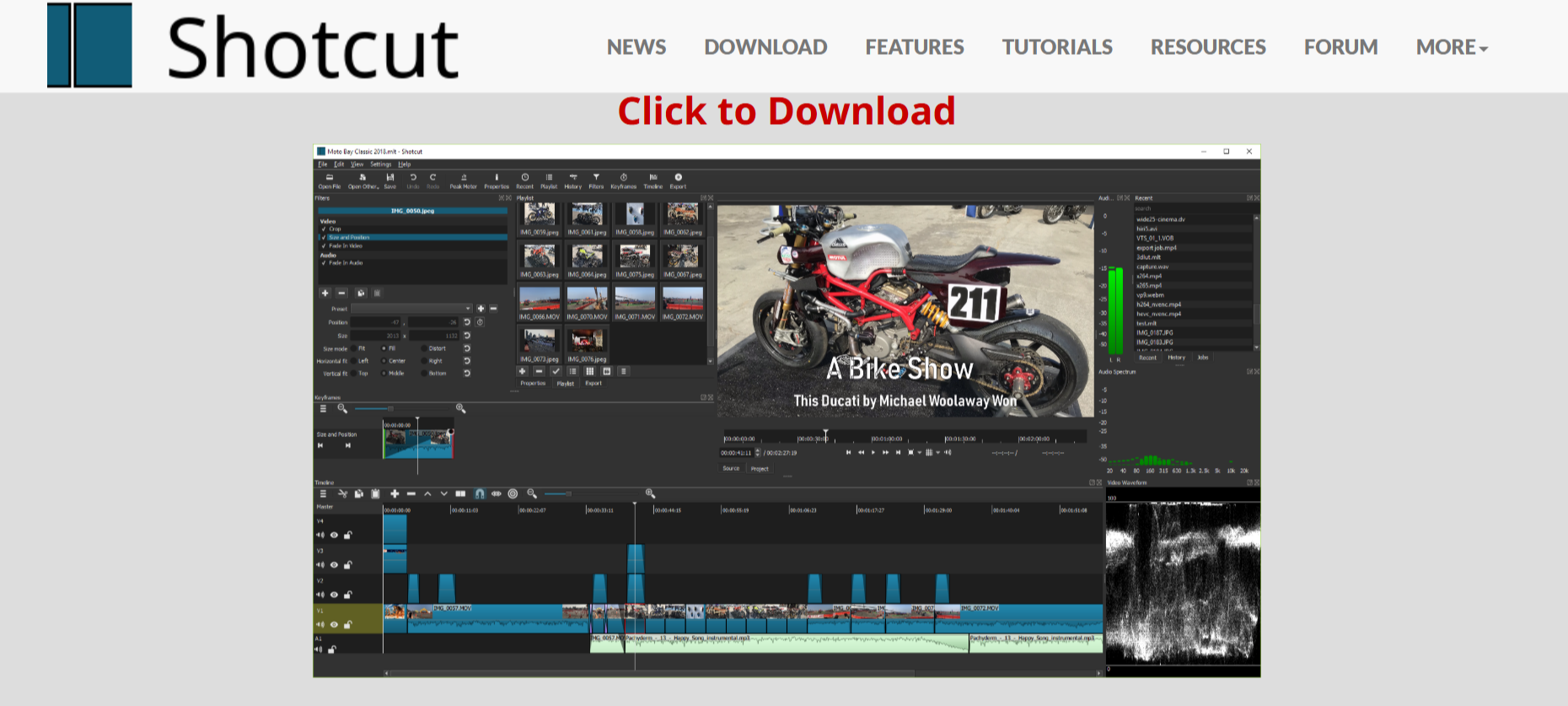Toggle the Crop filter checkbox

[324, 229]
